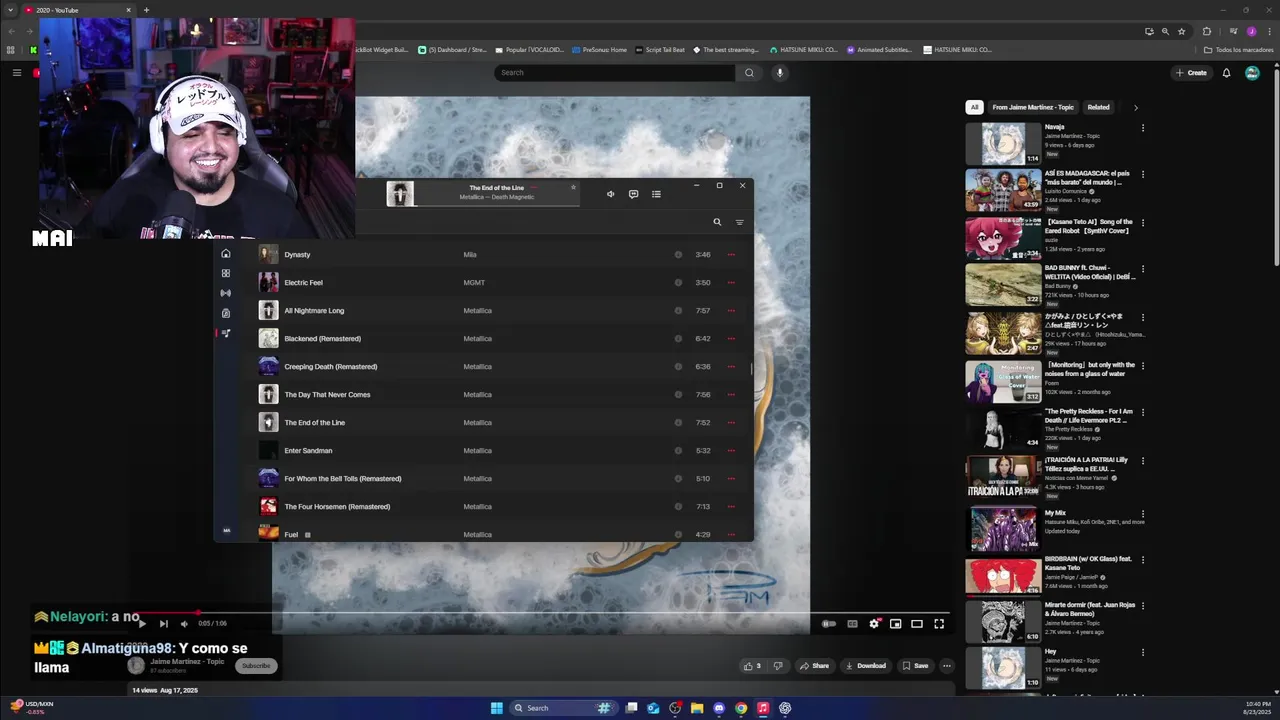The height and width of the screenshot is (720, 1280).
Task: Select the All filter chip
Action: (x=975, y=107)
